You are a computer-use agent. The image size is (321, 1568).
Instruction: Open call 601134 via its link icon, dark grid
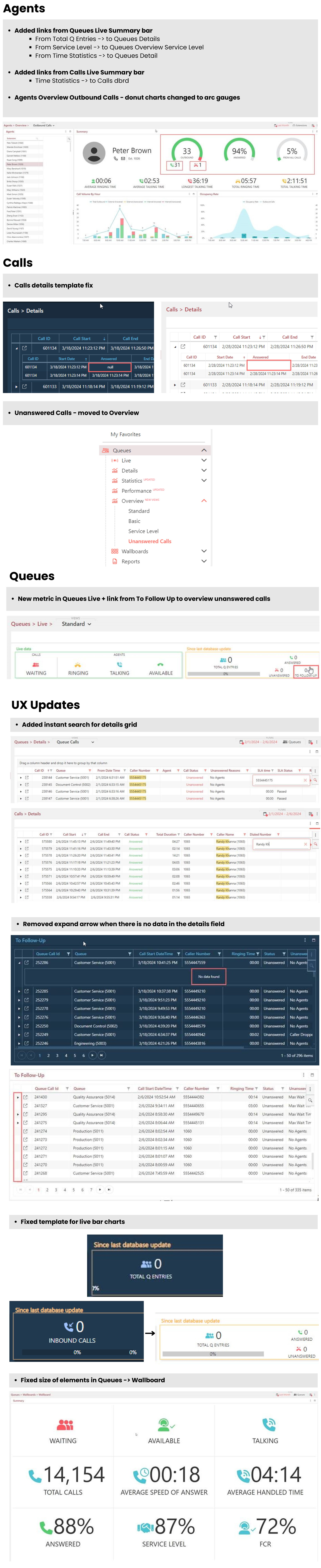(x=24, y=348)
